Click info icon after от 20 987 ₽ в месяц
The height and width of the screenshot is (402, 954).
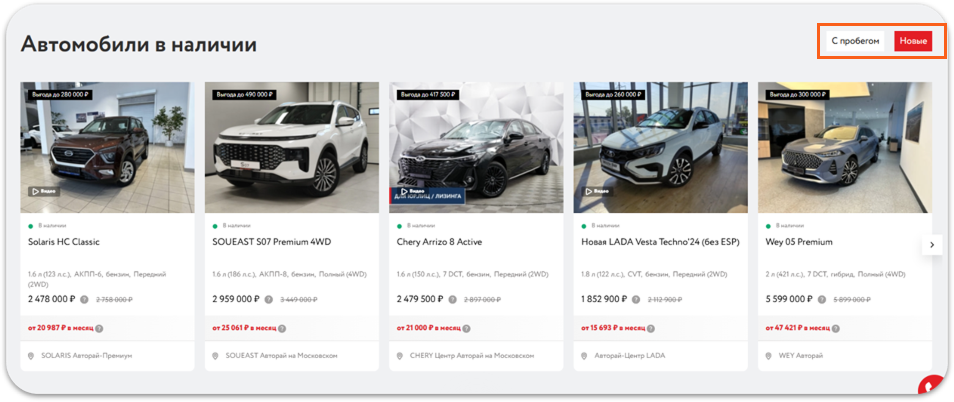coord(99,328)
